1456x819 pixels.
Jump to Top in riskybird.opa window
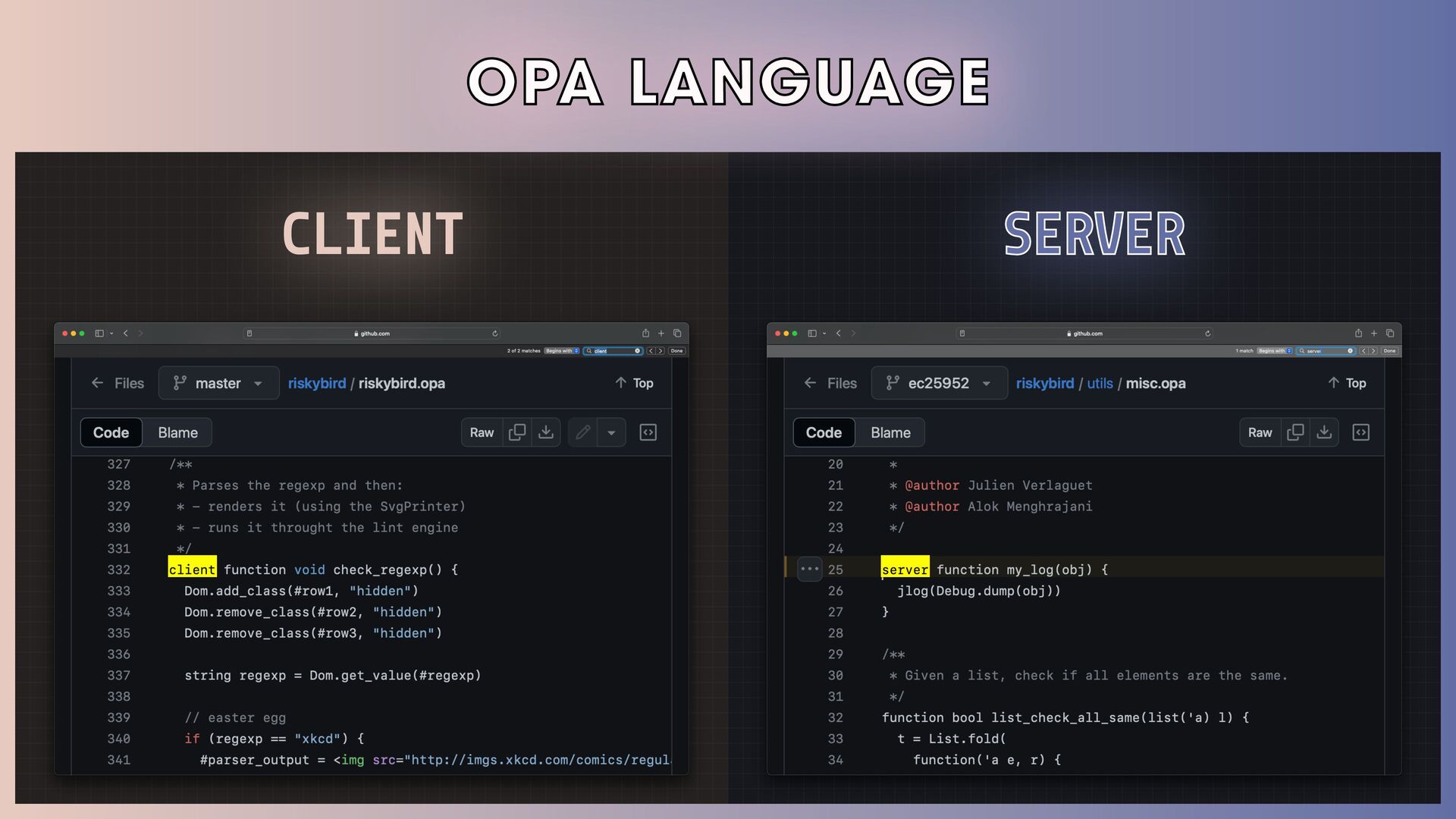tap(634, 383)
